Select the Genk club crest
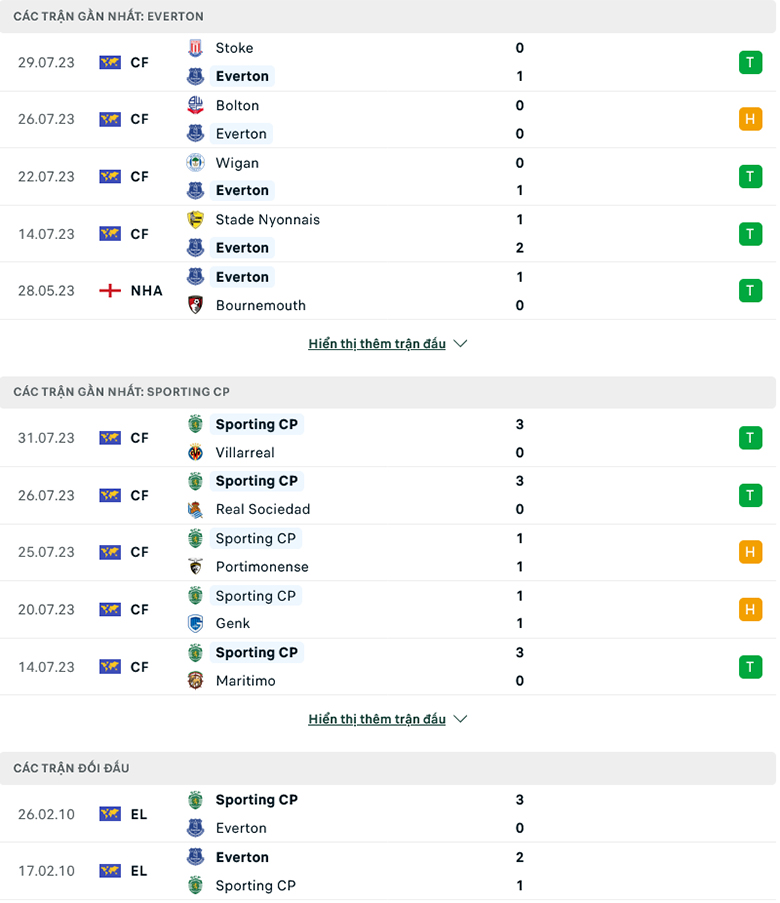Image resolution: width=780 pixels, height=903 pixels. 196,623
